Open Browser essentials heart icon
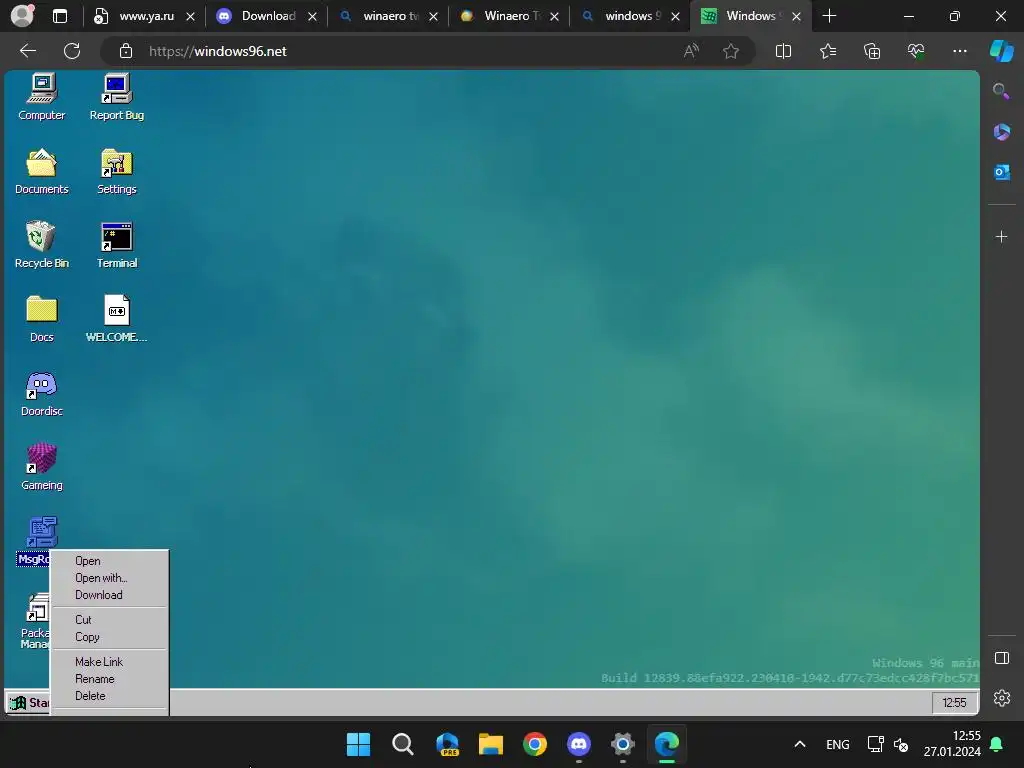 pos(916,51)
